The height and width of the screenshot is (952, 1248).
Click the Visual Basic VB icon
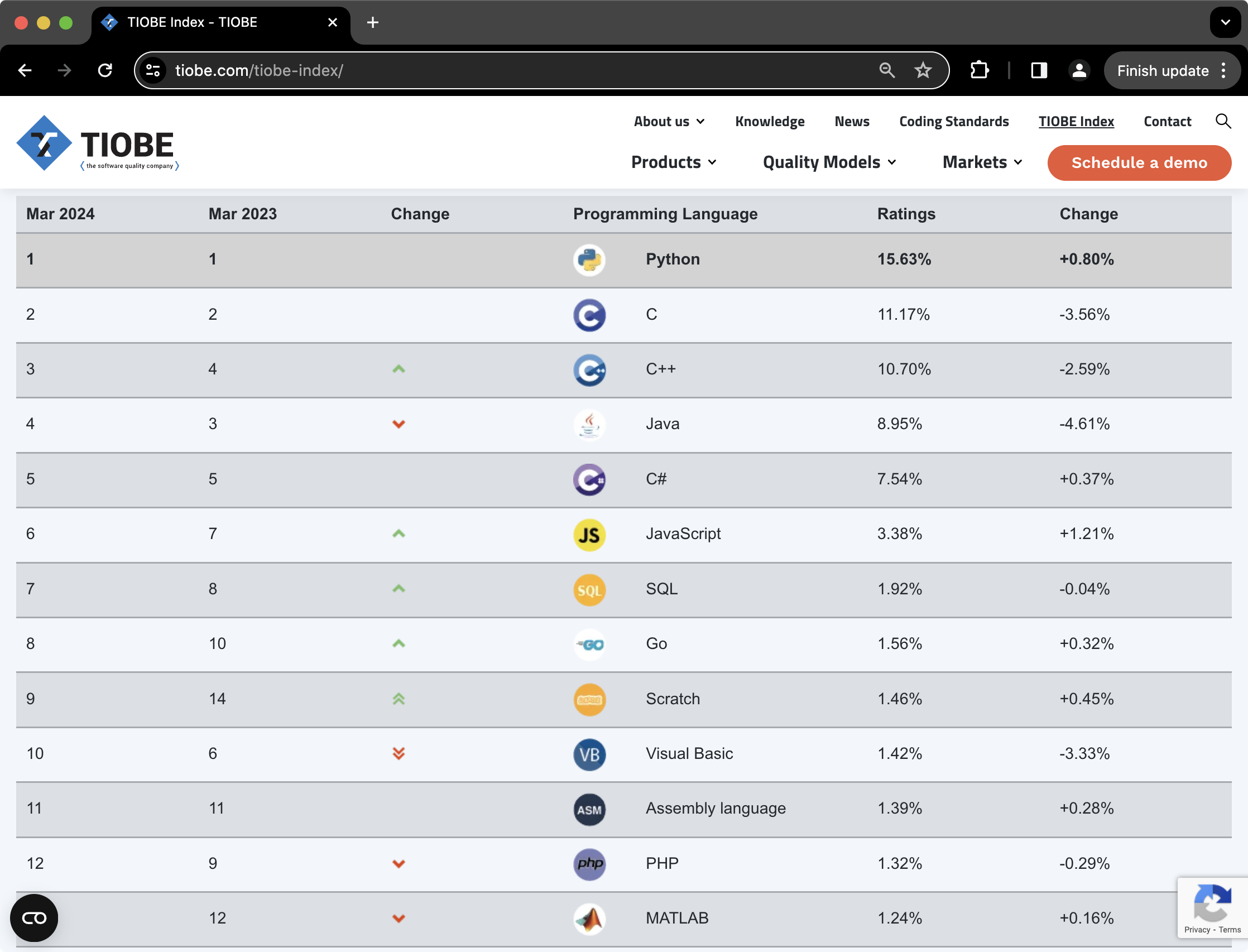coord(589,755)
